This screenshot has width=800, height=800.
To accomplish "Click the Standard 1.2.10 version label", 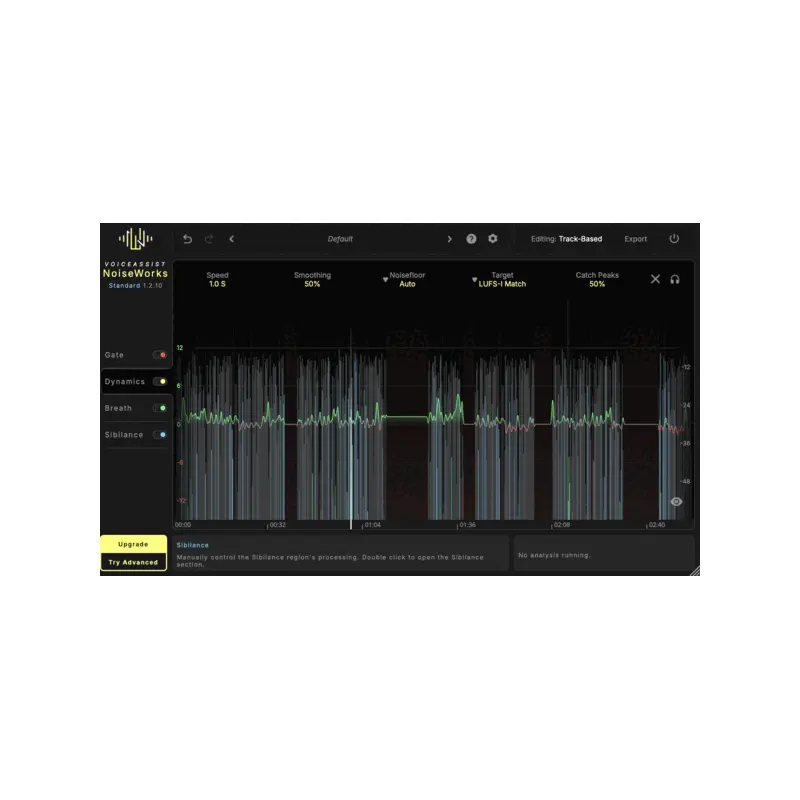I will coord(135,286).
